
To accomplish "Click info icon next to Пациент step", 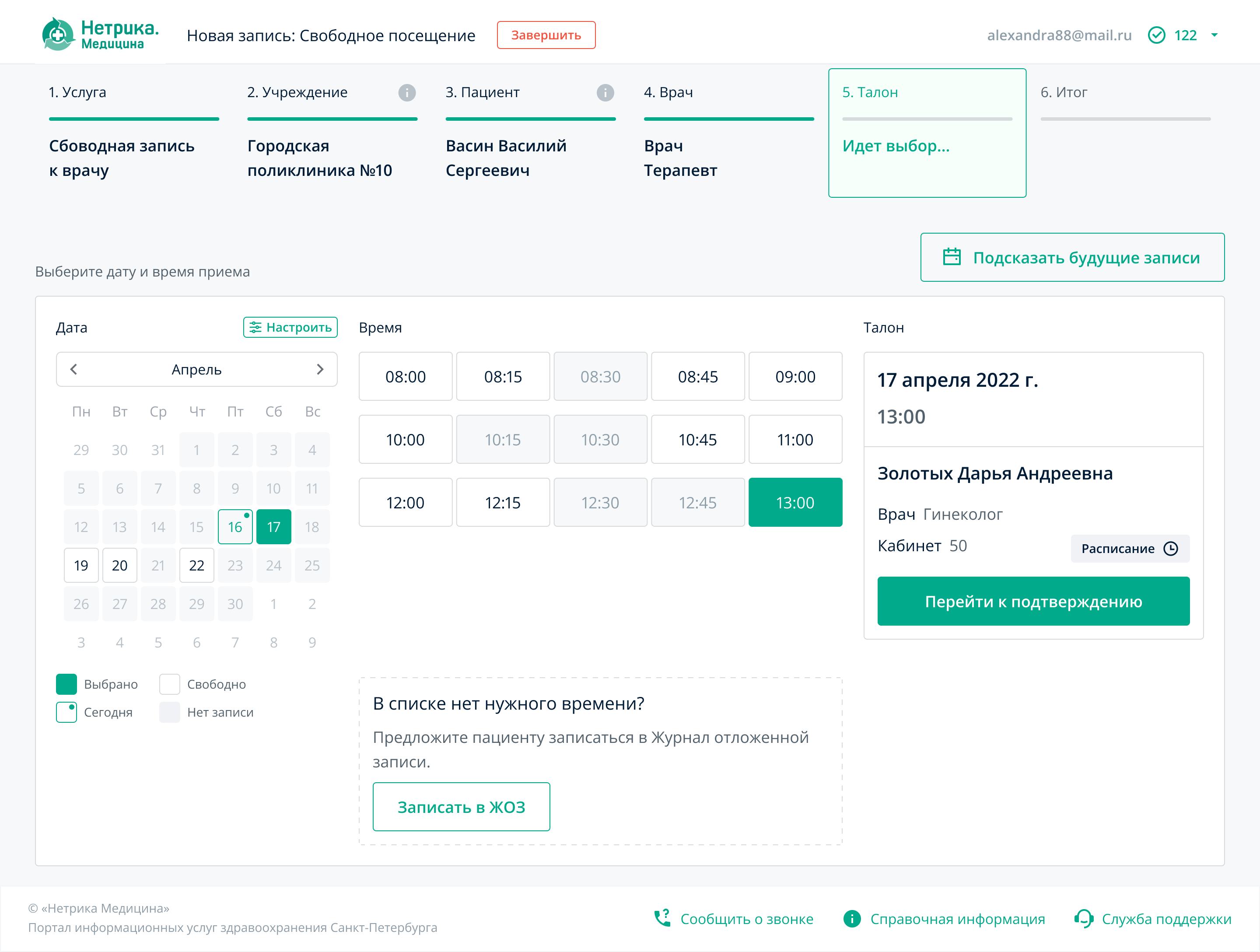I will (605, 92).
